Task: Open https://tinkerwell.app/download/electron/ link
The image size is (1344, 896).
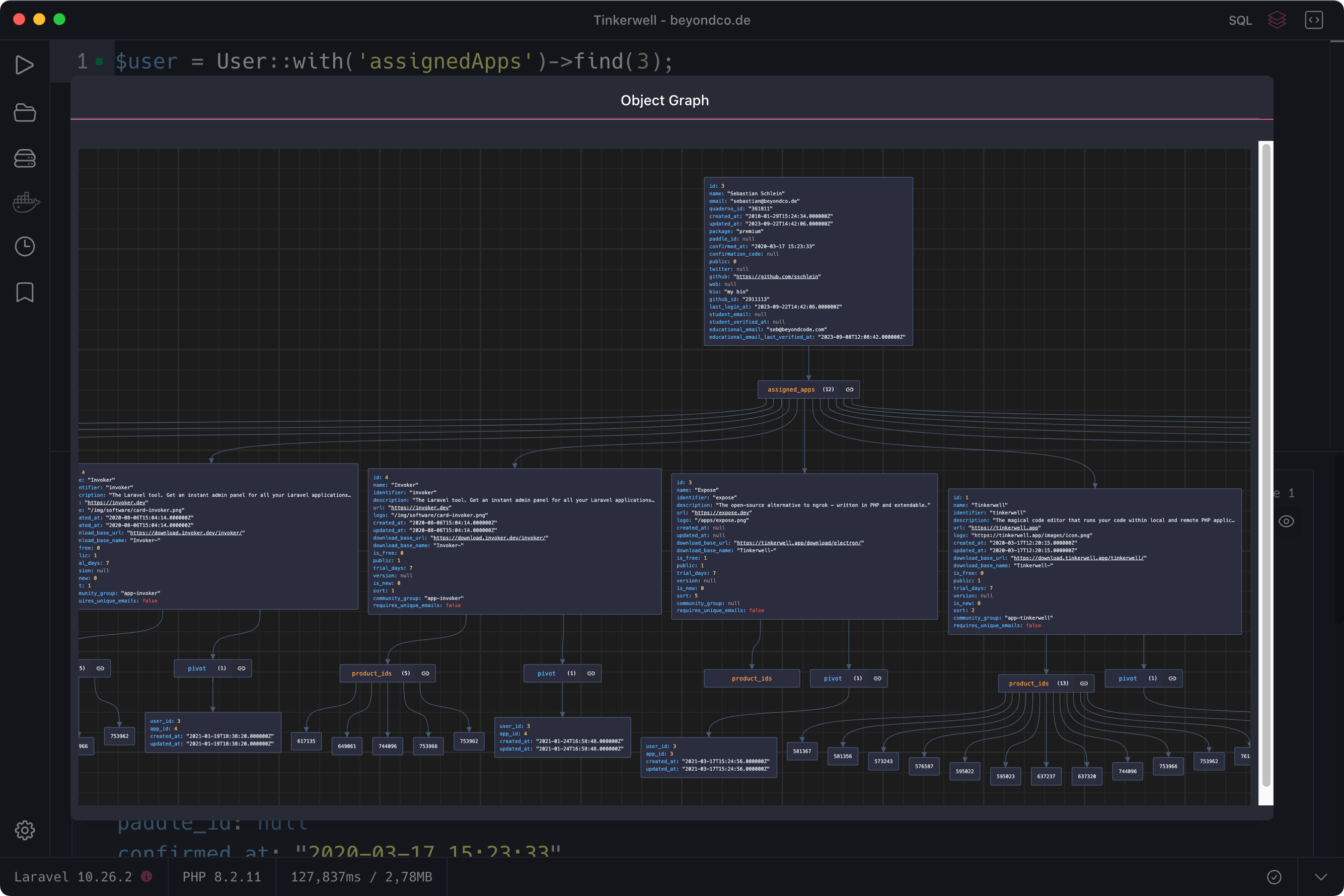Action: pyautogui.click(x=798, y=543)
